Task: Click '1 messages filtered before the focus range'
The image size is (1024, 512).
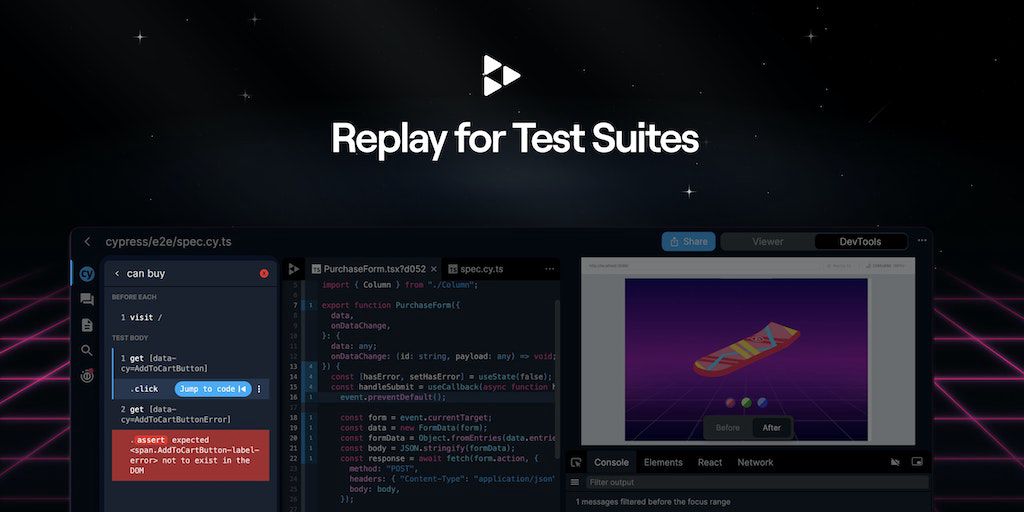Action: click(x=653, y=502)
